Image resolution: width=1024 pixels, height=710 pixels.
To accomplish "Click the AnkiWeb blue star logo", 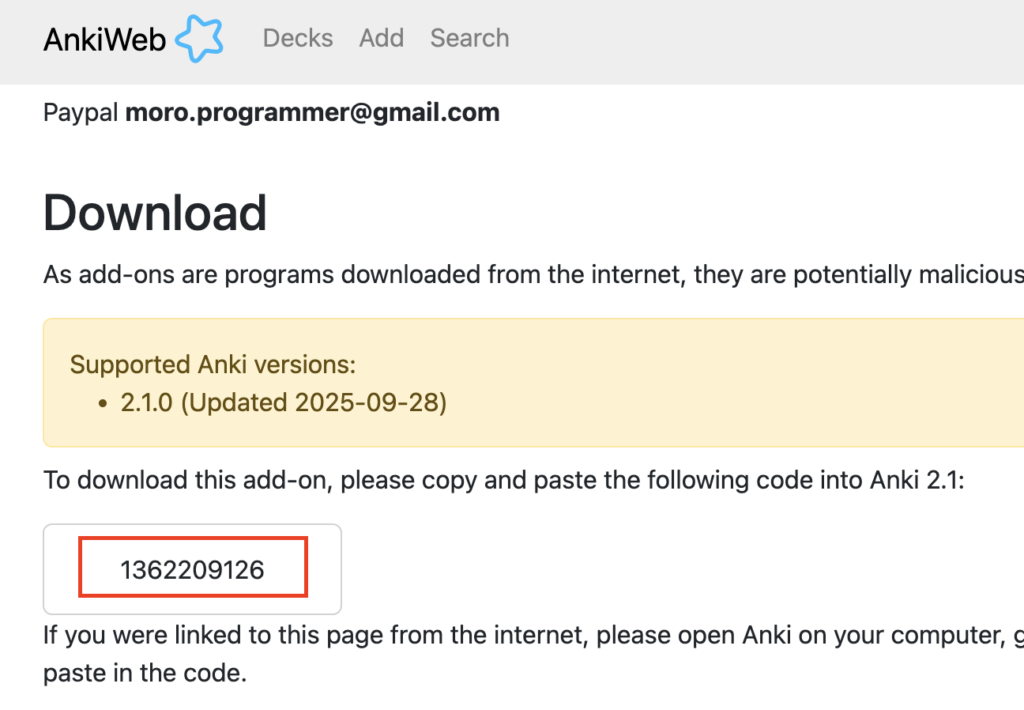I will [199, 39].
